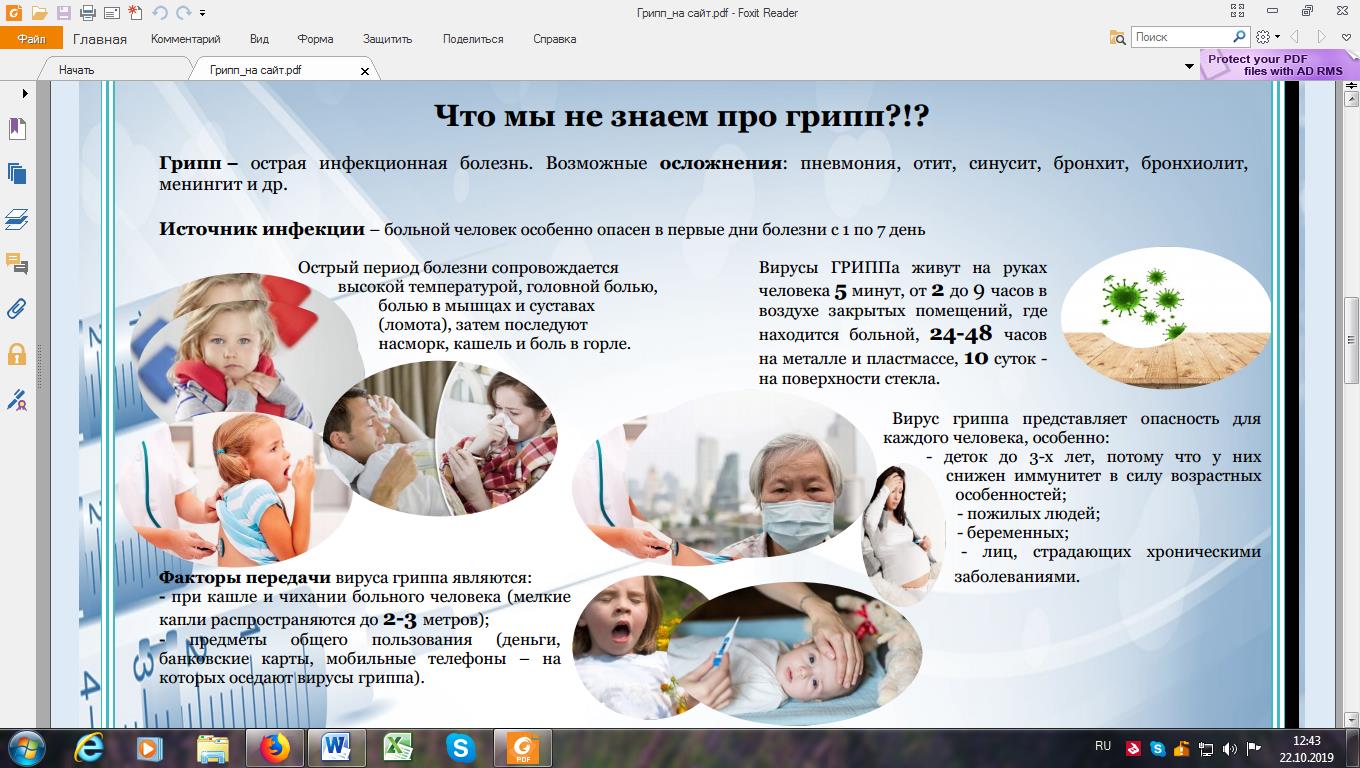This screenshot has width=1360, height=768.
Task: Open the Security lock panel
Action: tap(17, 354)
